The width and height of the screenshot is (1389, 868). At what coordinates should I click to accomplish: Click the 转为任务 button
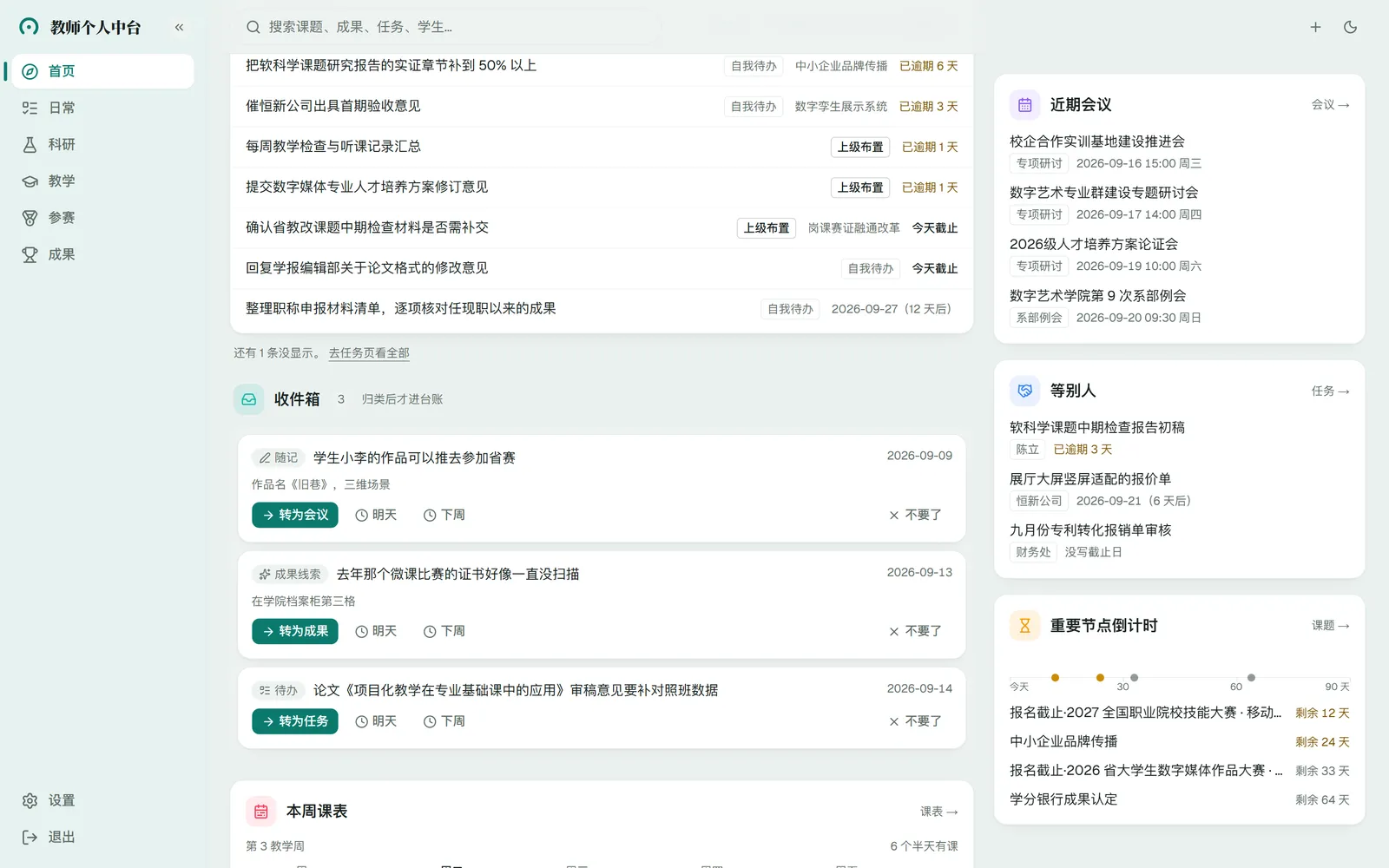pyautogui.click(x=295, y=721)
